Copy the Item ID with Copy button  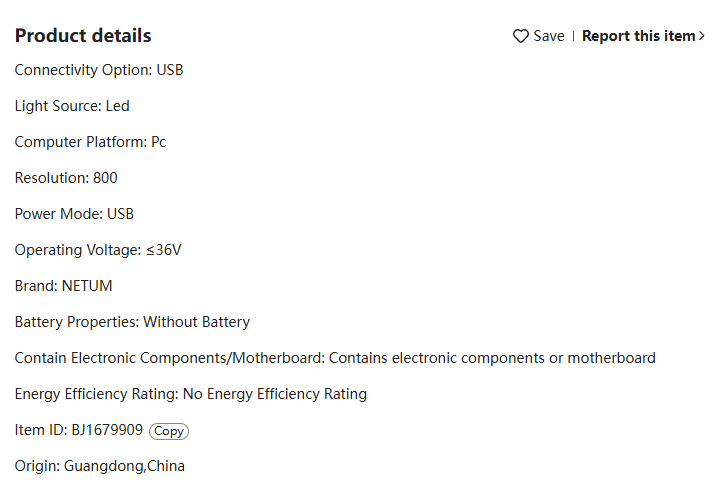[169, 431]
